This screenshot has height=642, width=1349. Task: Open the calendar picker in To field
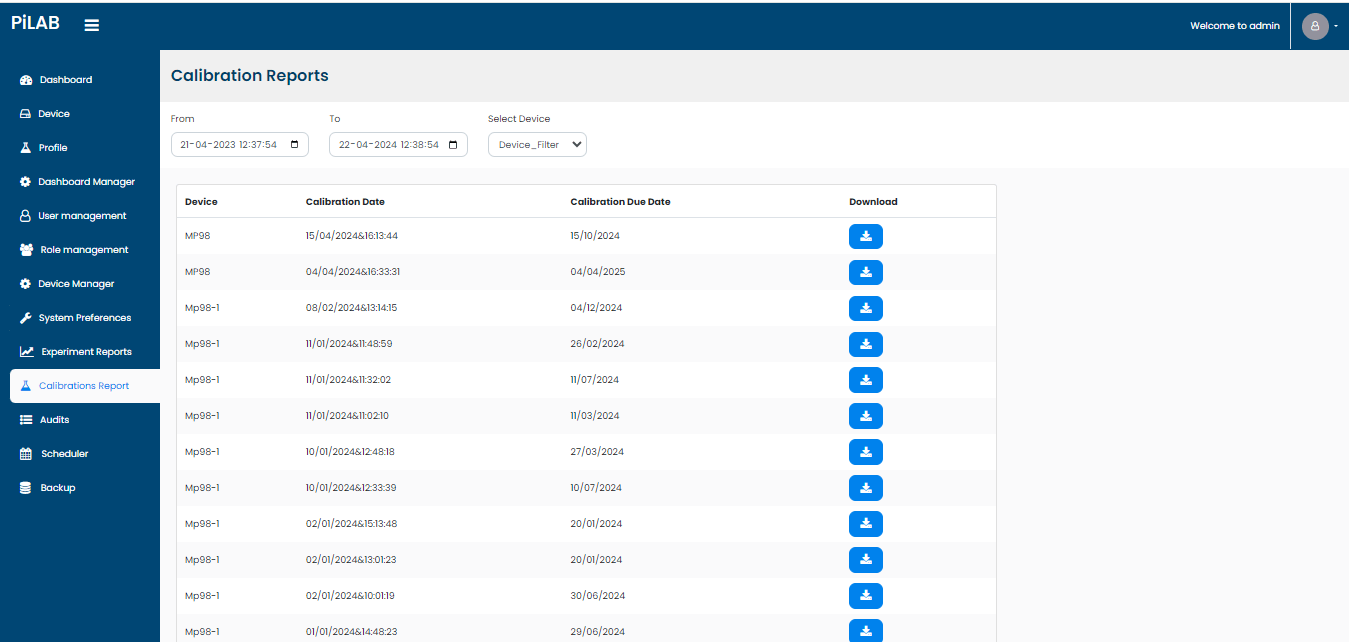click(453, 145)
